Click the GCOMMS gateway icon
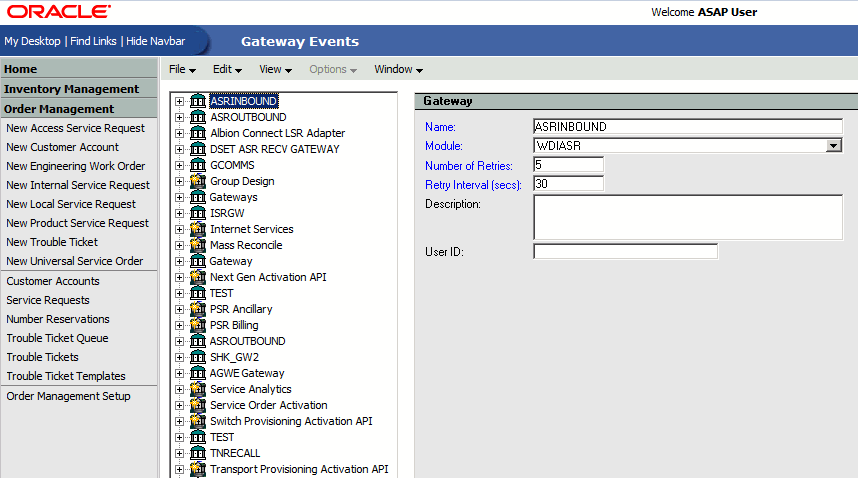Viewport: 858px width, 478px height. click(198, 165)
